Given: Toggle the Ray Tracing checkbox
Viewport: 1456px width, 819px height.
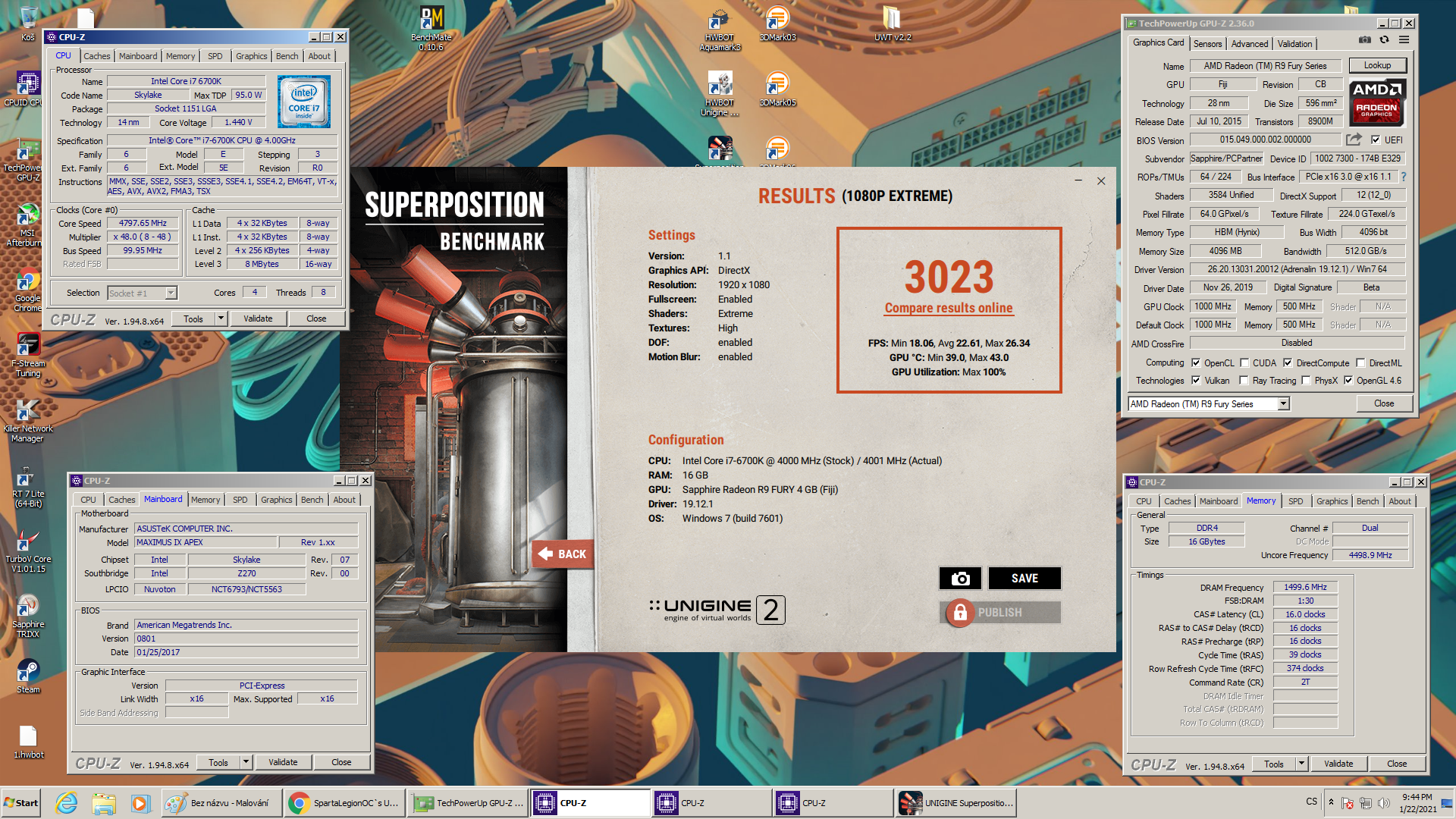Looking at the screenshot, I should pos(1244,380).
